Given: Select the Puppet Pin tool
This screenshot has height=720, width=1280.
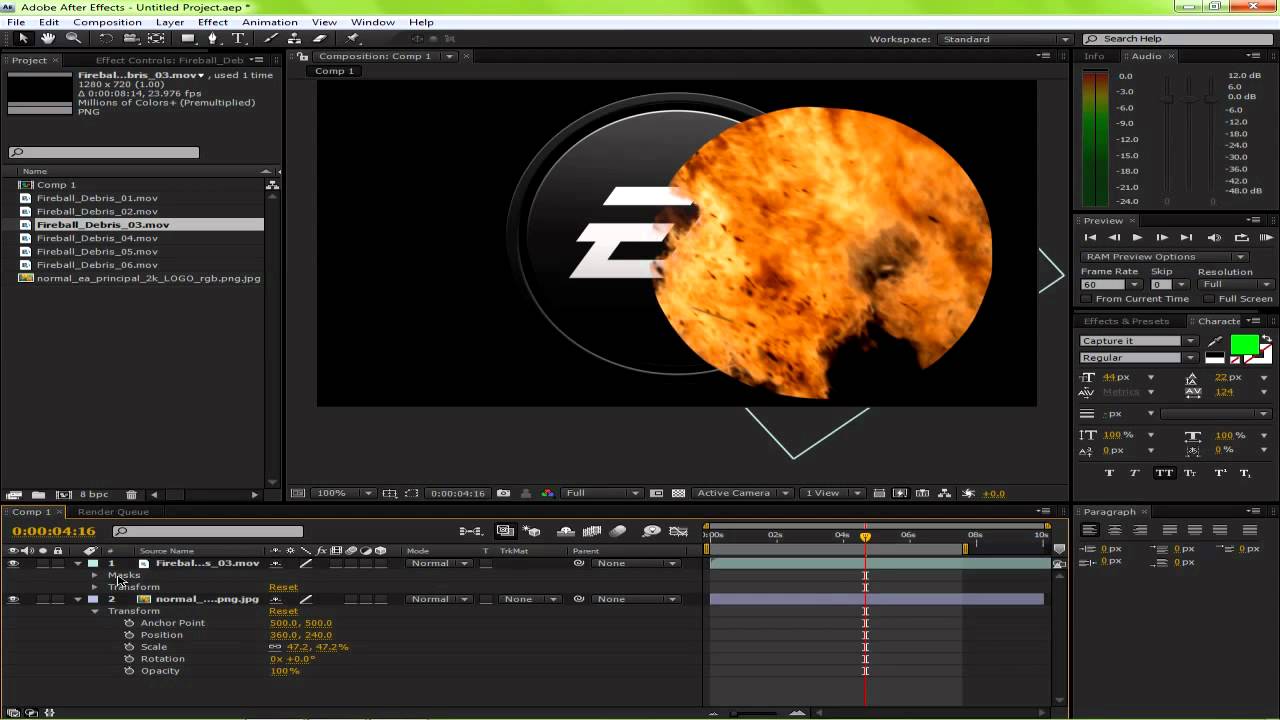Looking at the screenshot, I should [353, 38].
